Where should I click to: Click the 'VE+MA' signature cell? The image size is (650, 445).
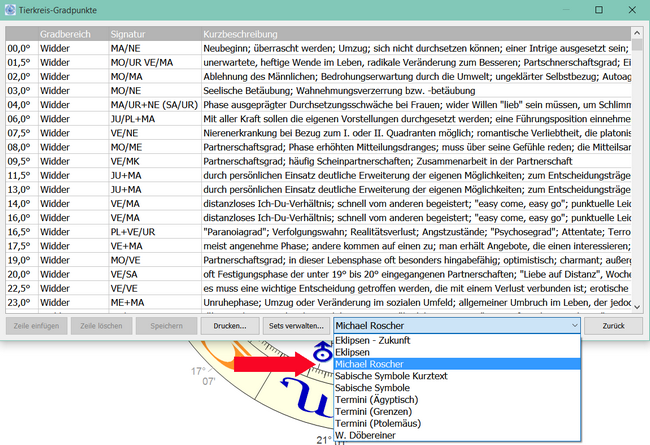(155, 246)
